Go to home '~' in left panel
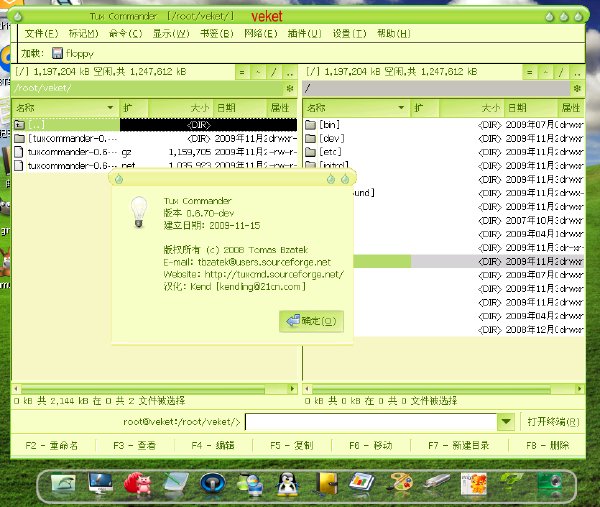 coord(258,72)
